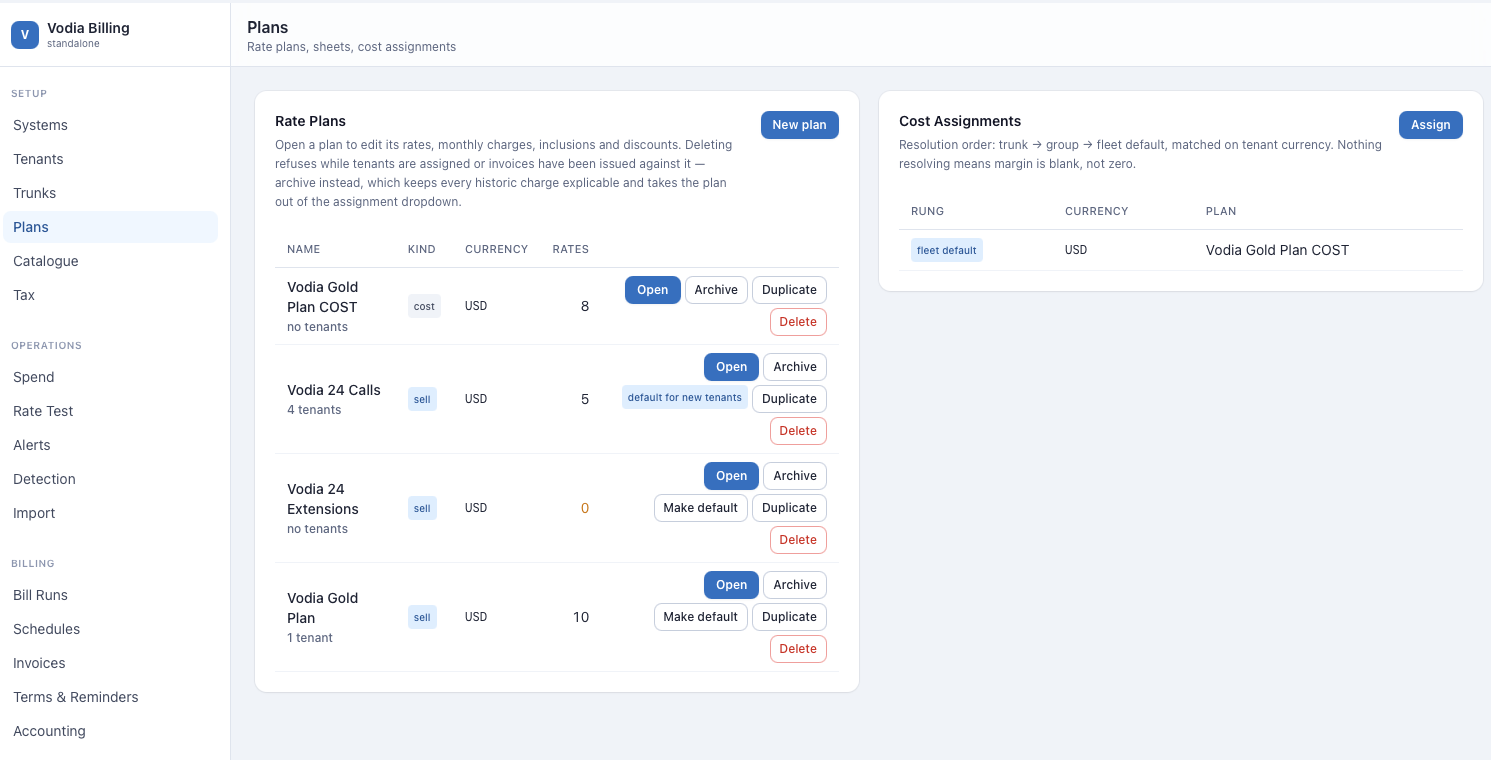Click the sell badge for Vodia 24 Calls

(x=422, y=399)
